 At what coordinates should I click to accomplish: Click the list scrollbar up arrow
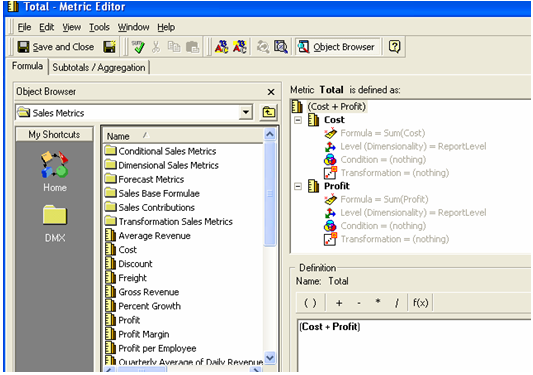coord(270,134)
